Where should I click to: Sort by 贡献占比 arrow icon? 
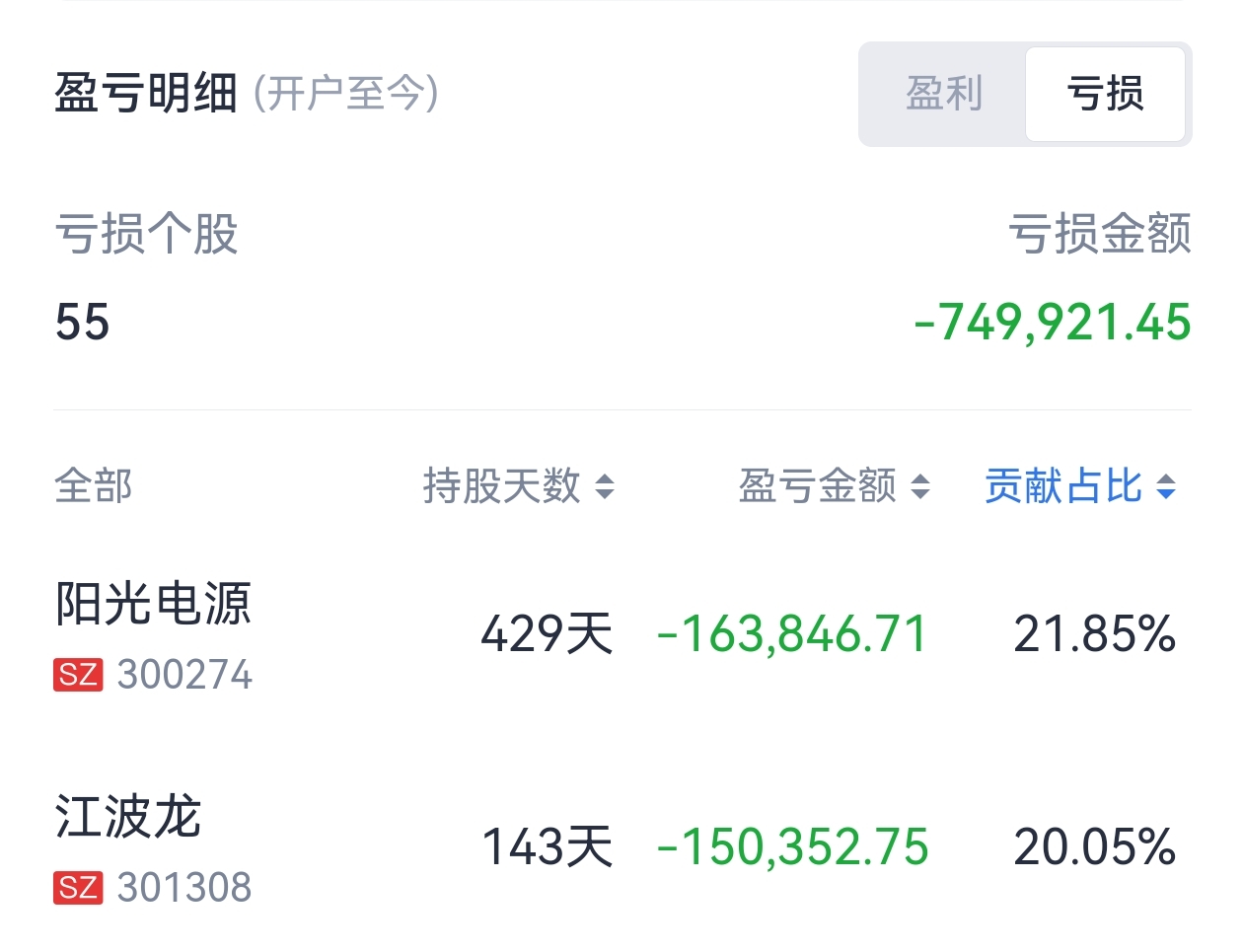1166,486
